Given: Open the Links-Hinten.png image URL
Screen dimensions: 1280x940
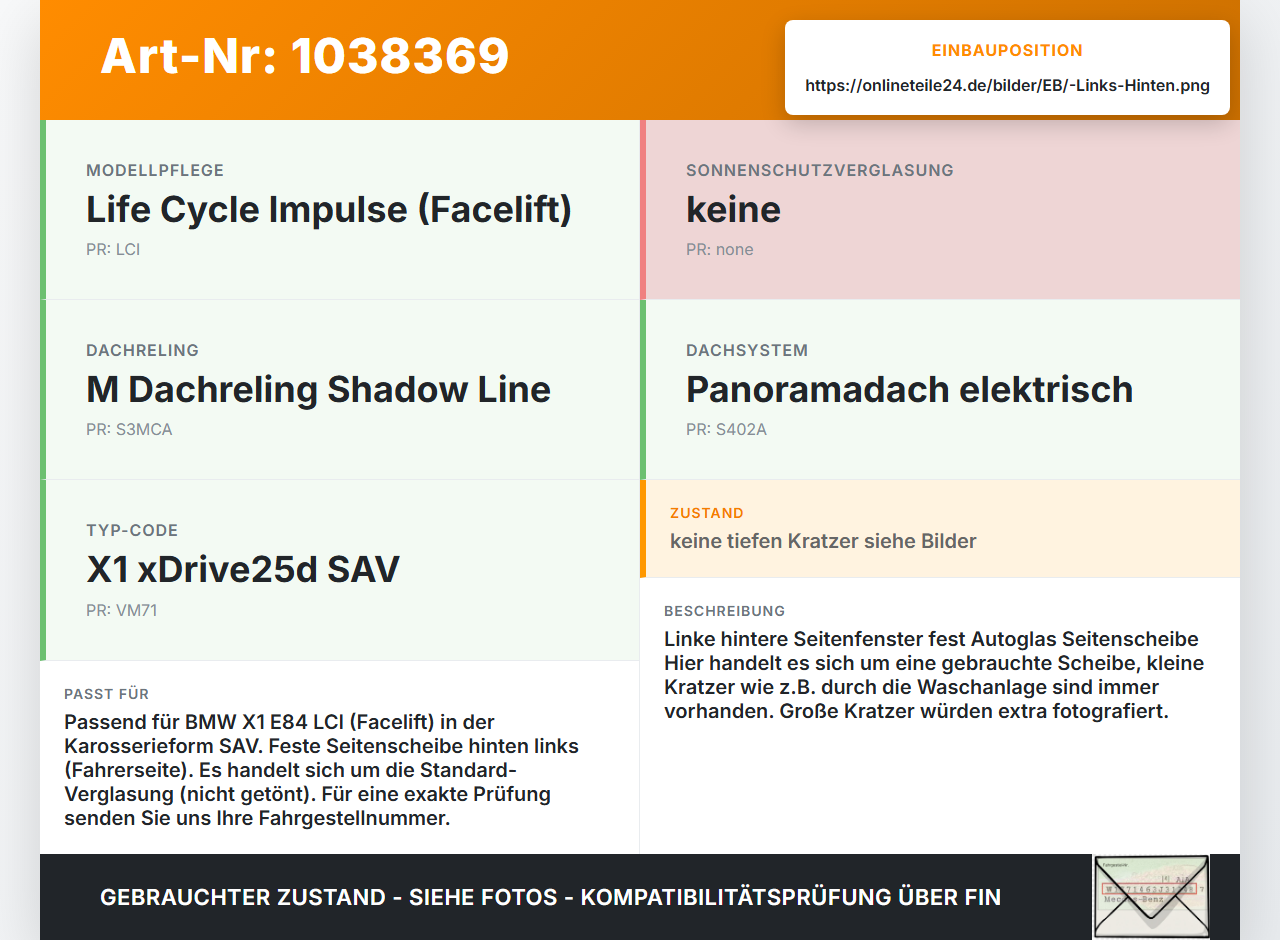Looking at the screenshot, I should [1007, 86].
